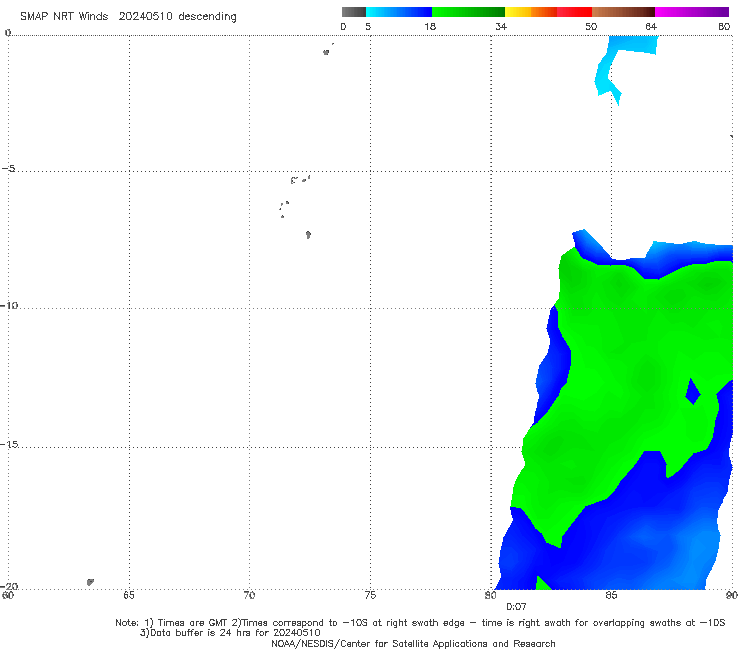Click the small island near 63E 20S
Screen dimensions: 740x650
[x=90, y=582]
